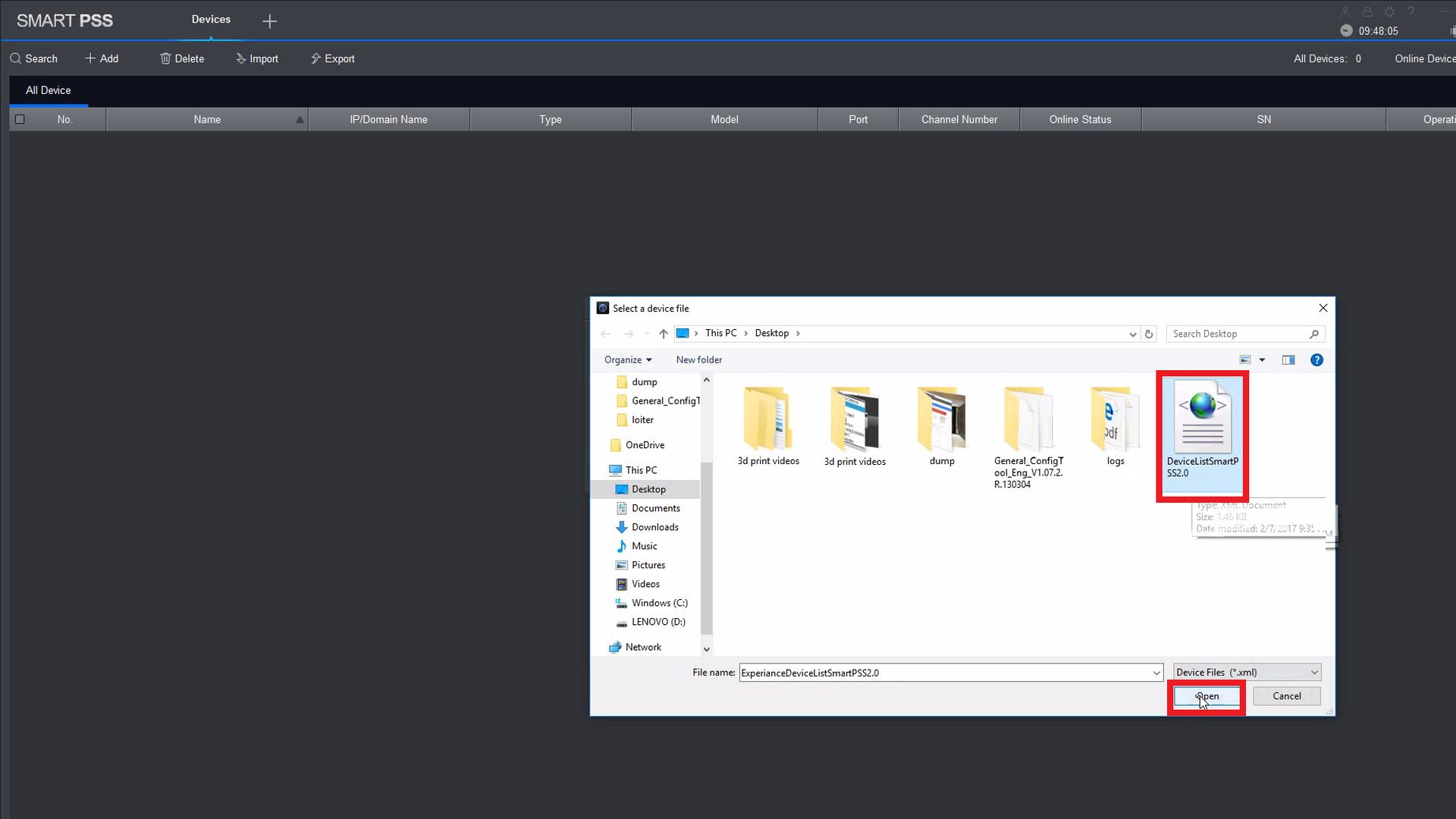
Task: Click the Import toolbar button
Action: point(257,58)
